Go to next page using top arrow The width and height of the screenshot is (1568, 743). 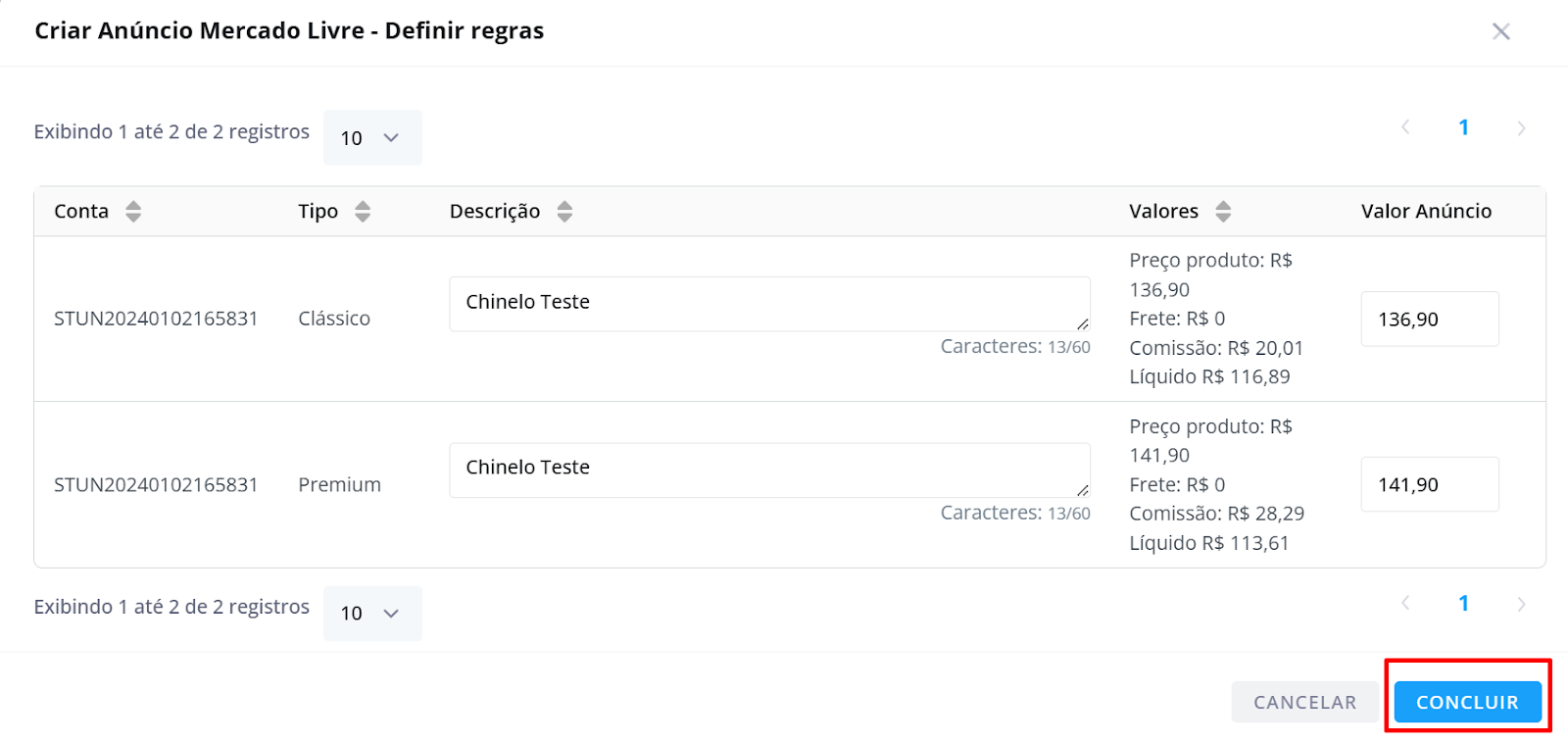tap(1521, 128)
